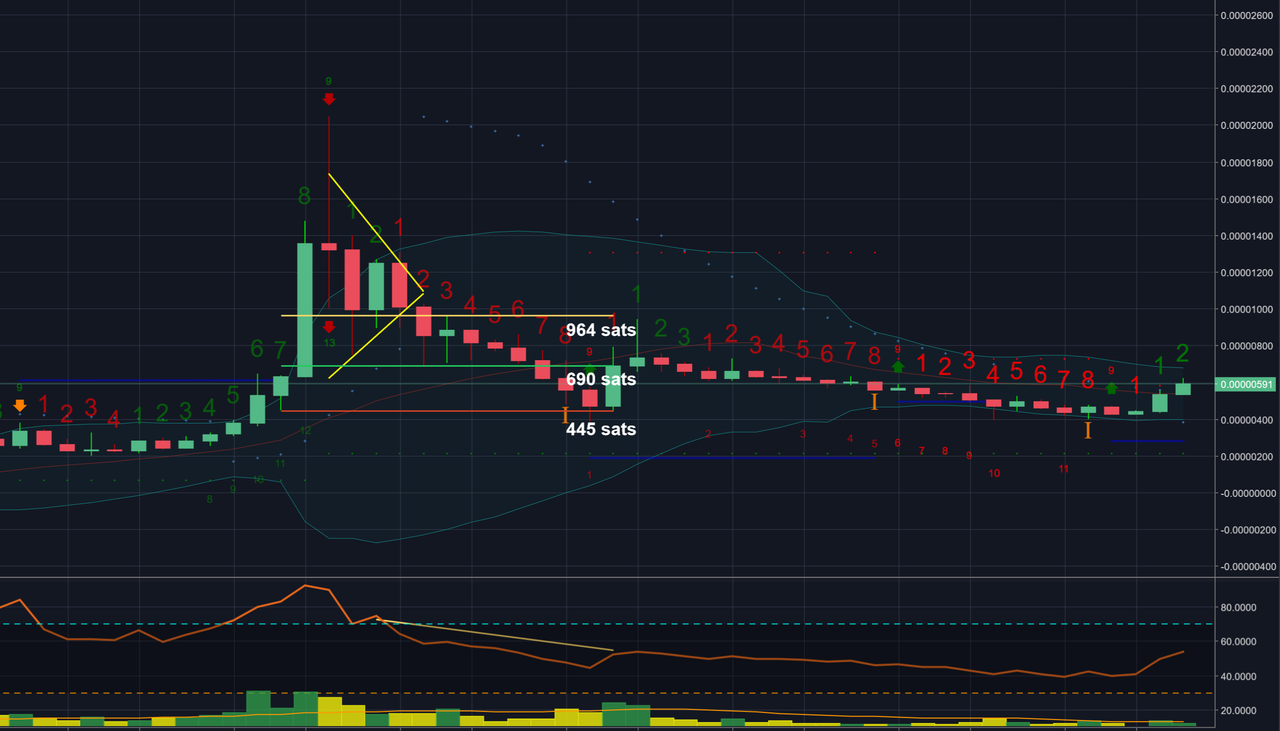
Task: Select the yellow triangle's upper descending trendline
Action: pyautogui.click(x=375, y=234)
